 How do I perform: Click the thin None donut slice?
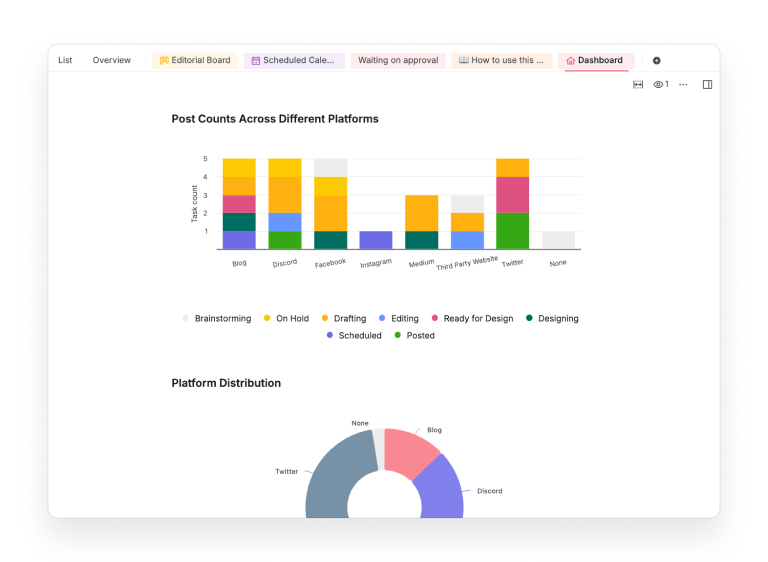pos(379,448)
